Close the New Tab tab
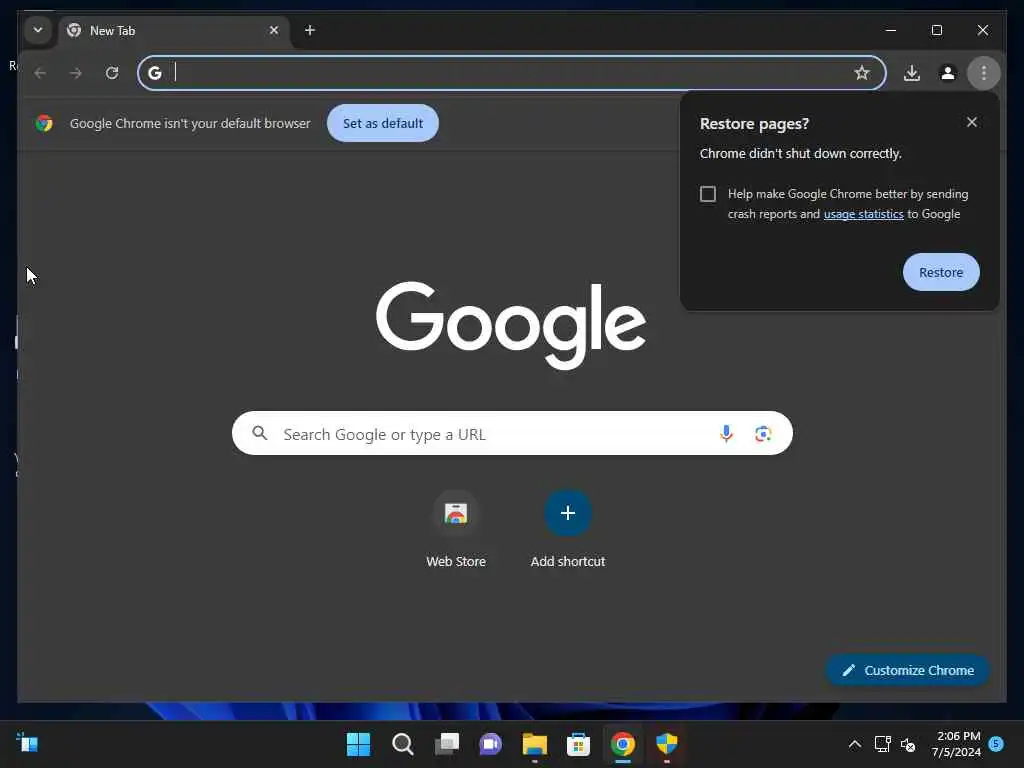Viewport: 1024px width, 768px height. coord(274,30)
